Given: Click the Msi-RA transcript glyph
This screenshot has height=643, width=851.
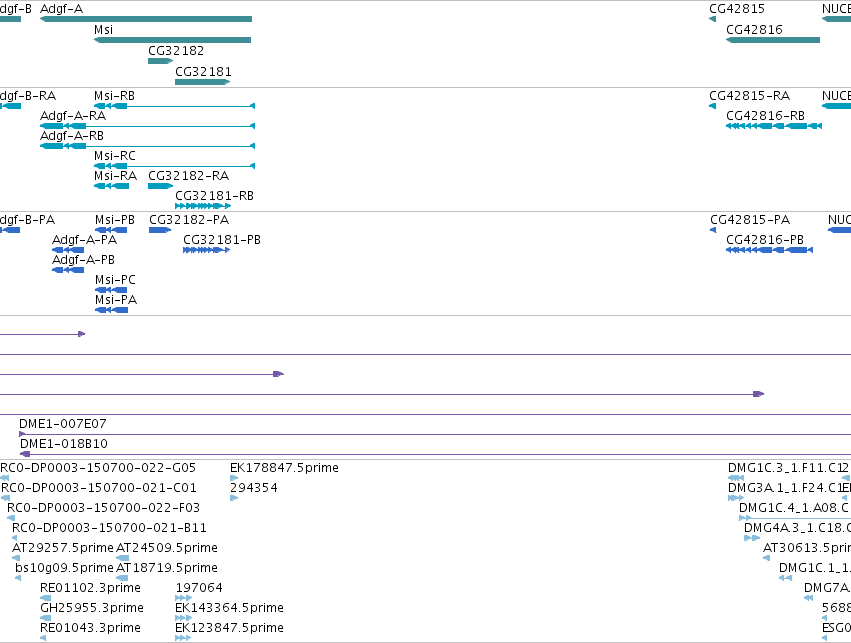Looking at the screenshot, I should tap(111, 186).
